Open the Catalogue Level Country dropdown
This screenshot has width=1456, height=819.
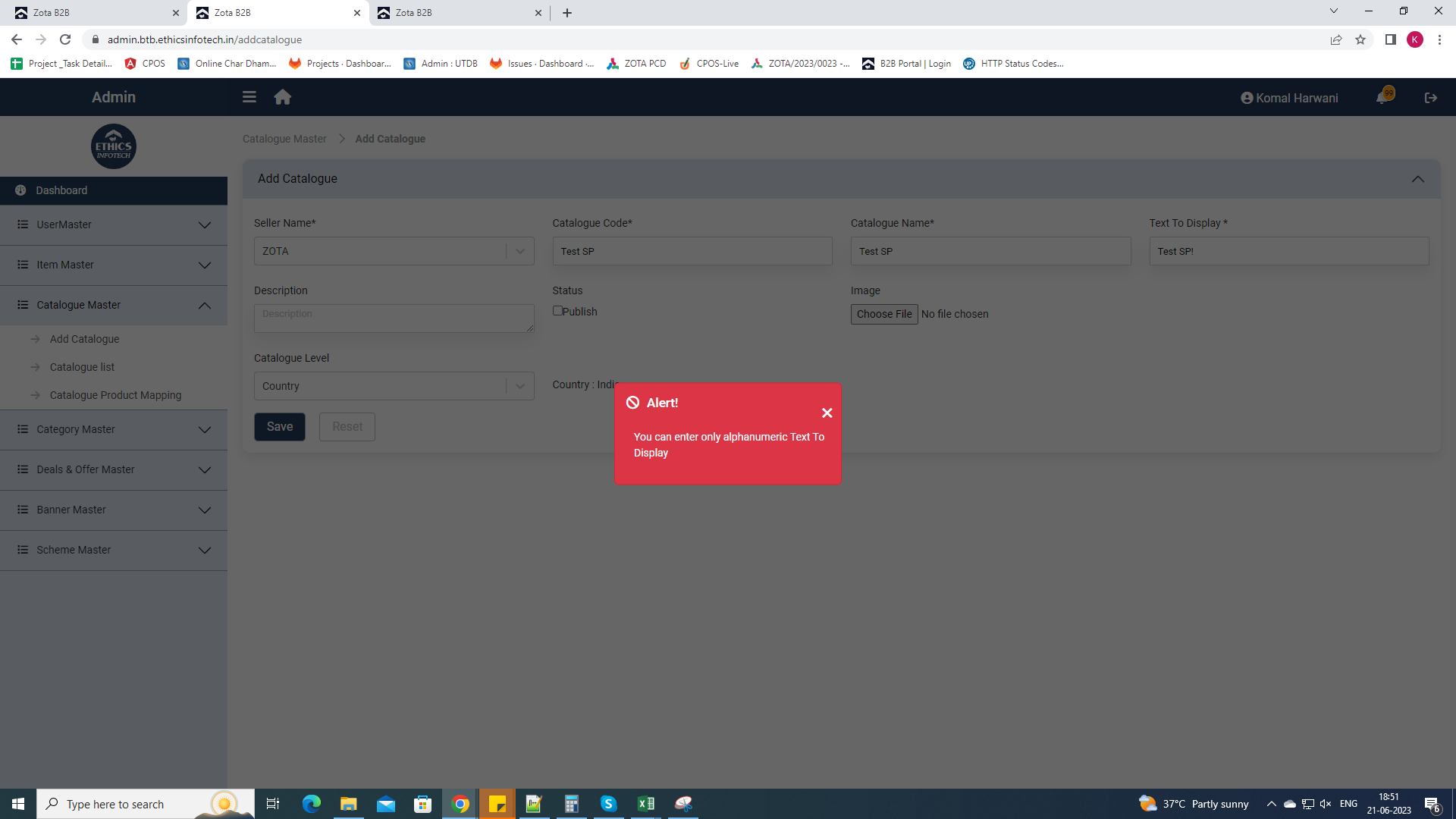pyautogui.click(x=394, y=386)
